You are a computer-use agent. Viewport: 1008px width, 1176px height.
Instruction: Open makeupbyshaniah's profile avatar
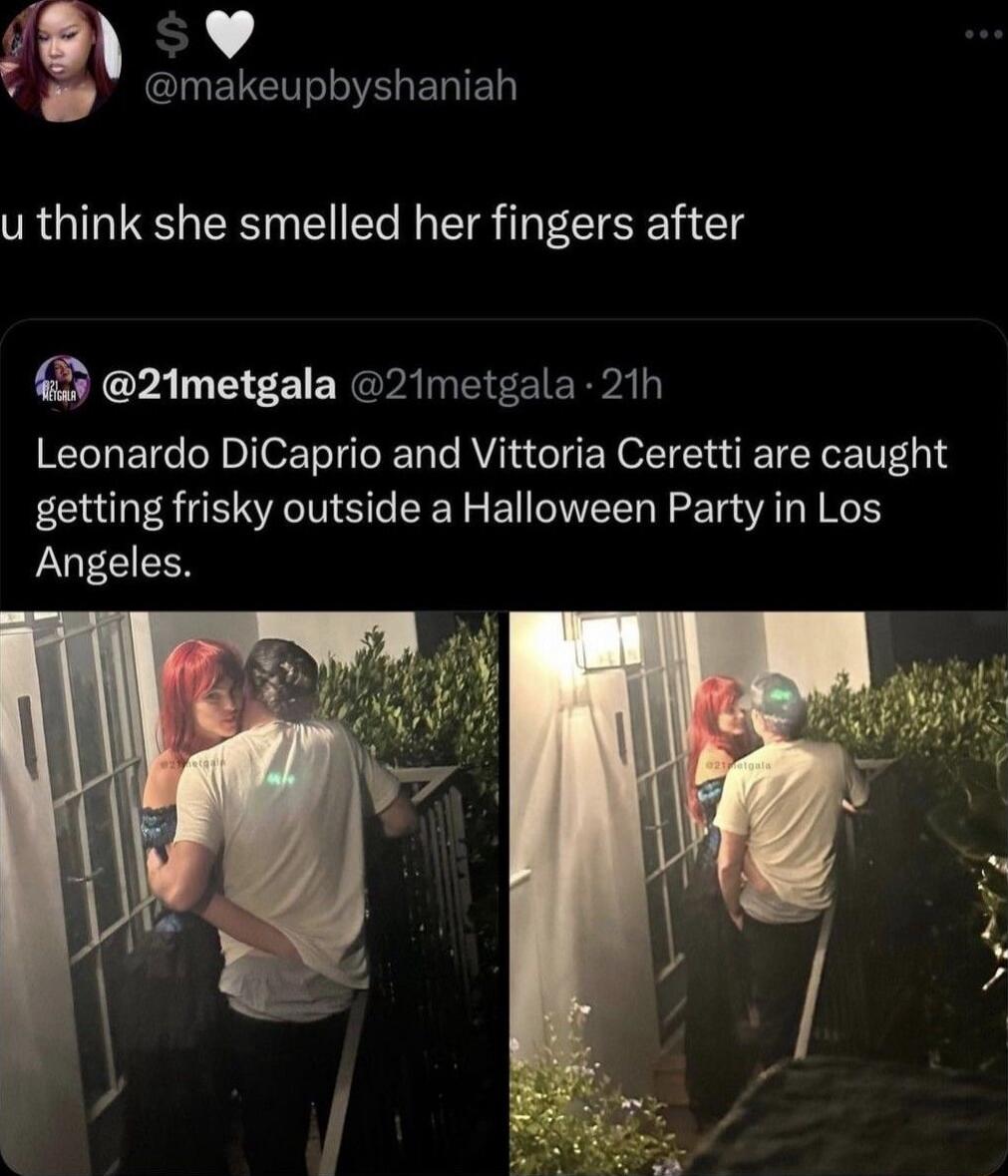pyautogui.click(x=61, y=60)
